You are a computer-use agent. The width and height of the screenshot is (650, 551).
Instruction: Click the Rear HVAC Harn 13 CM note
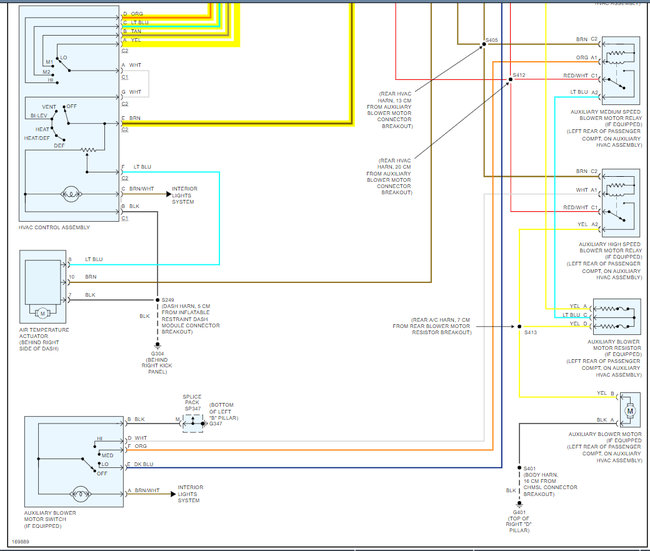390,110
